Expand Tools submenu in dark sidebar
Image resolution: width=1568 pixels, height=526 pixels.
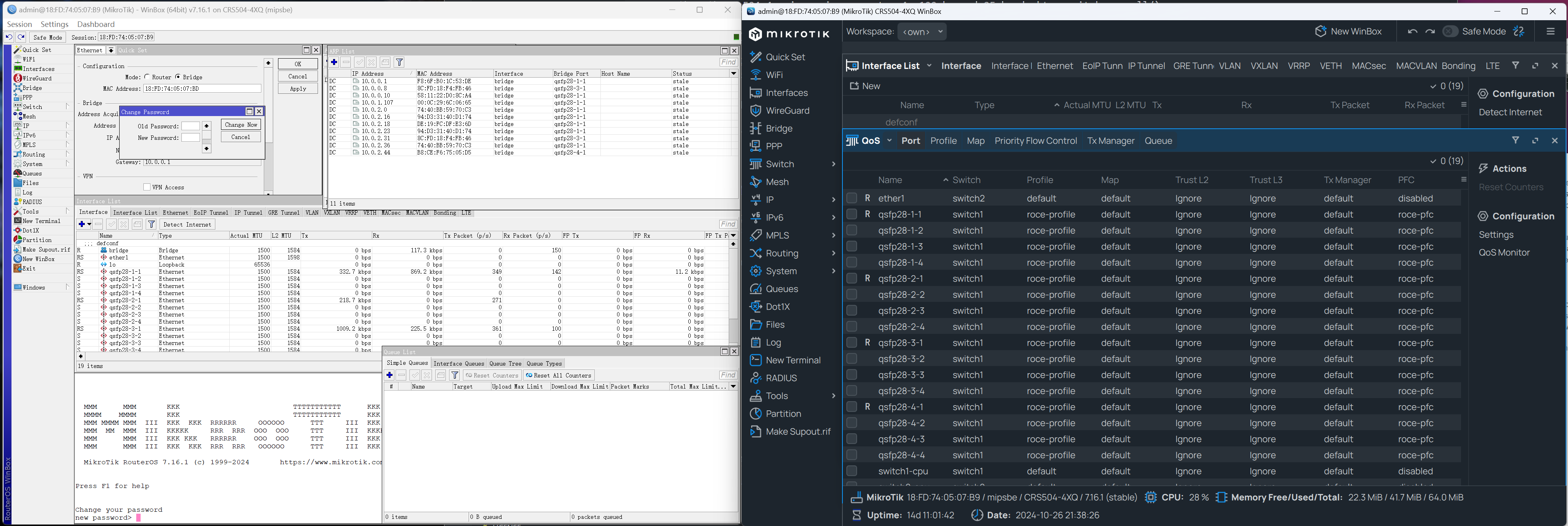[833, 396]
